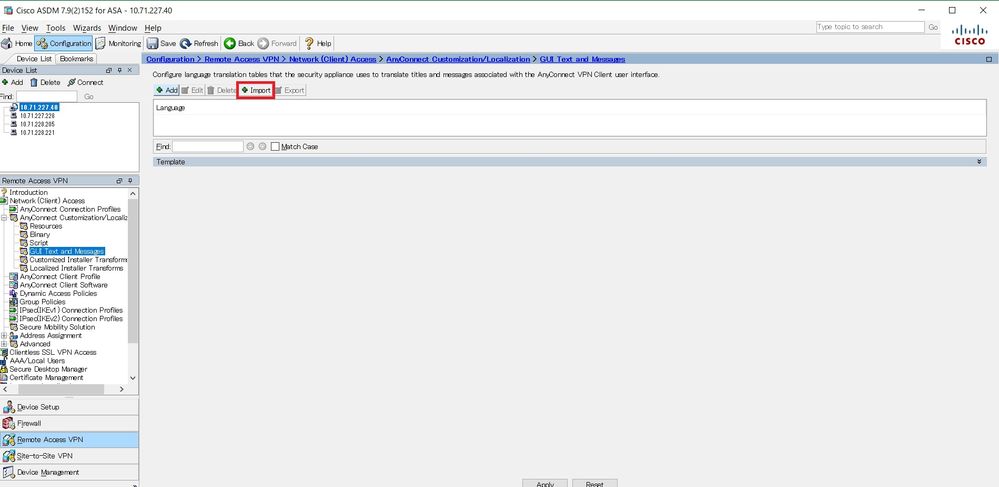
Task: Click the Forward arrow button
Action: pos(277,43)
